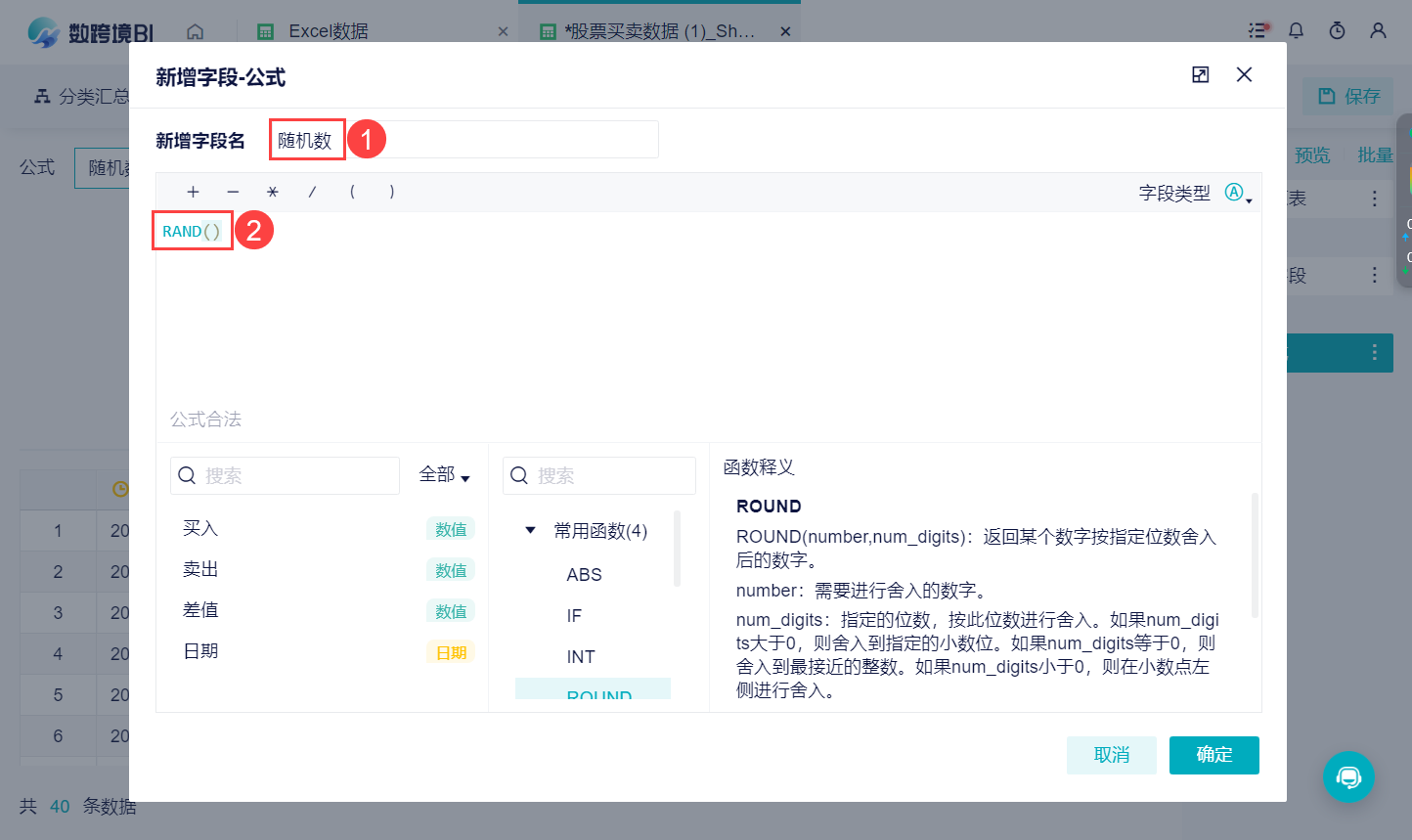Insert the minus operator into the formula
1412x840 pixels.
pos(233,192)
